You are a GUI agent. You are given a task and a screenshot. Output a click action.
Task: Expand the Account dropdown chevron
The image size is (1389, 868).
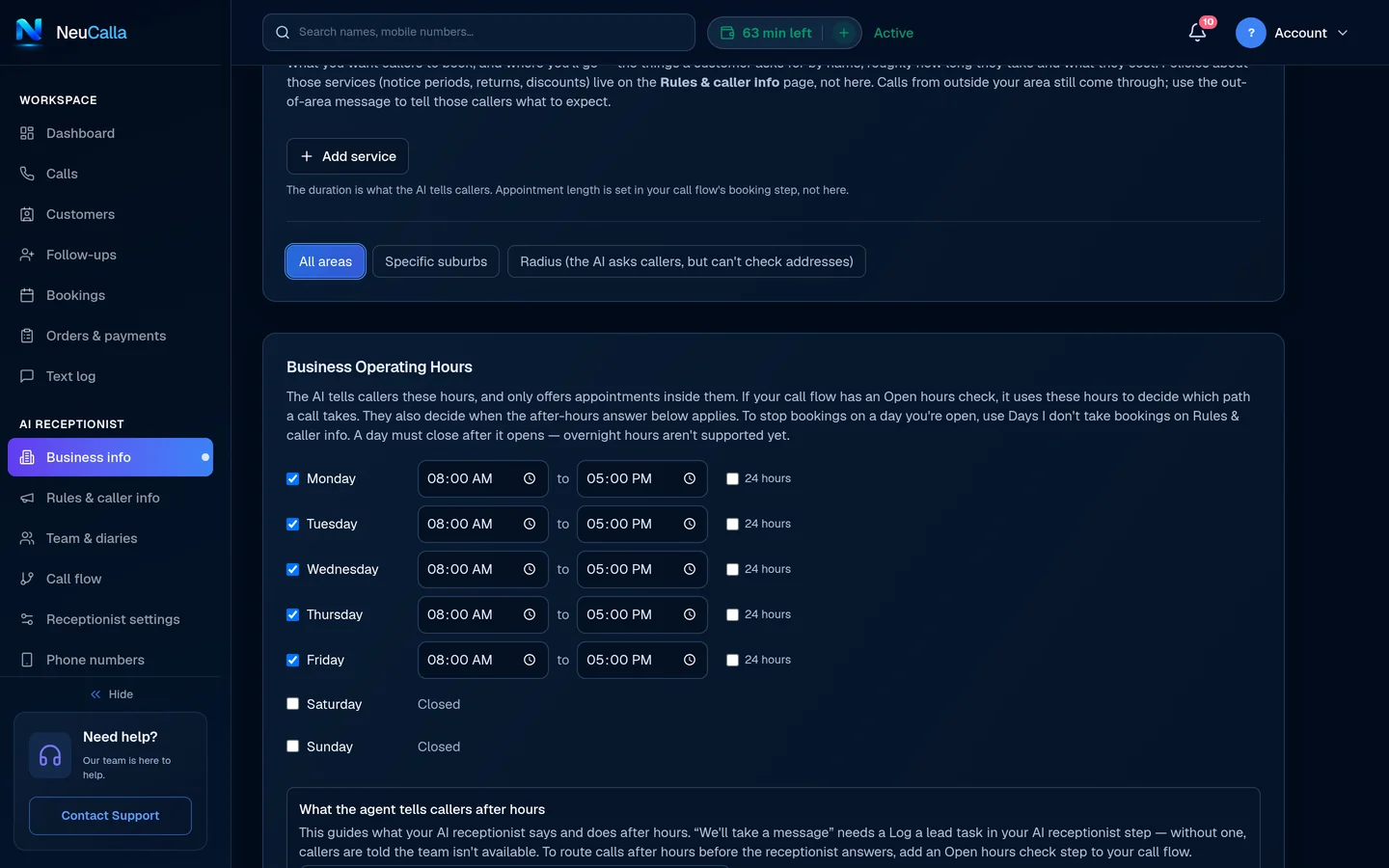[1343, 33]
